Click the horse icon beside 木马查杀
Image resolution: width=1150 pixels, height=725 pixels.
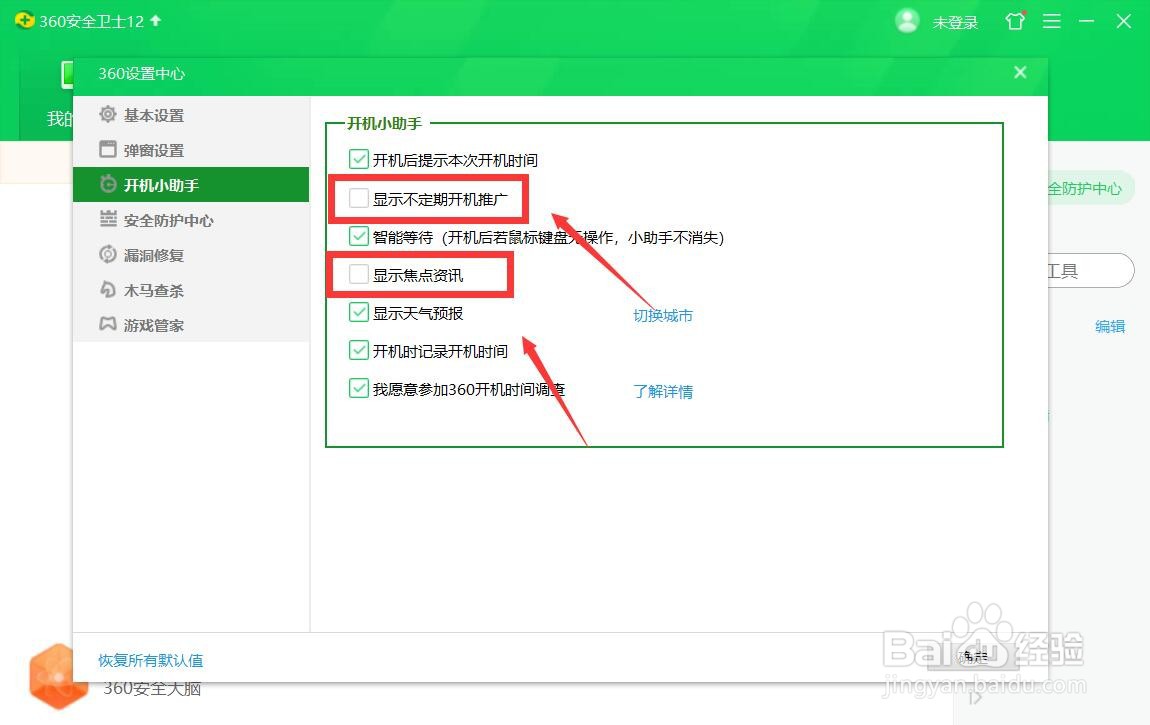[108, 289]
